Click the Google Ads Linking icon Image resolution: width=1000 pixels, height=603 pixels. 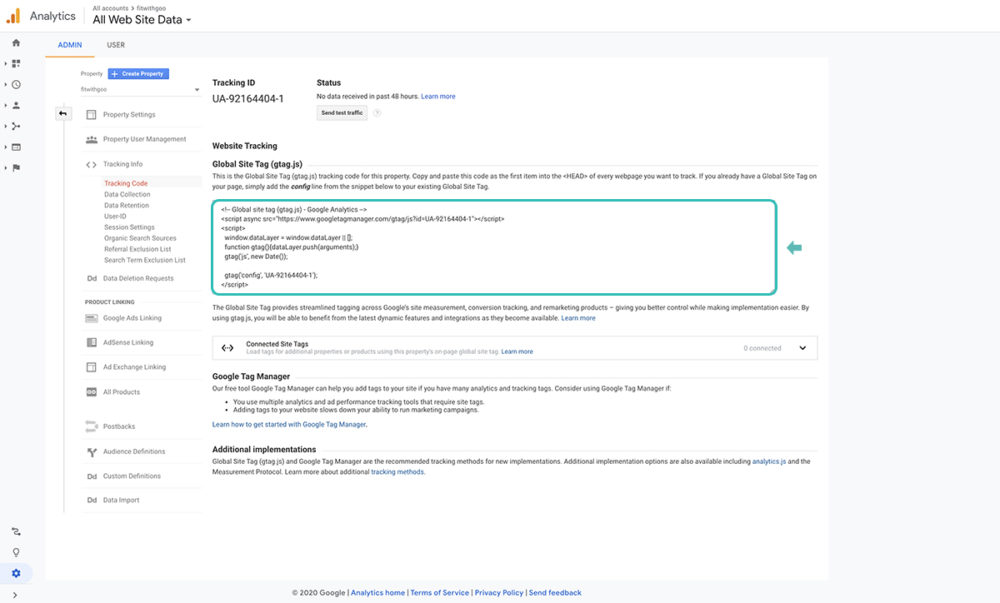pyautogui.click(x=91, y=318)
